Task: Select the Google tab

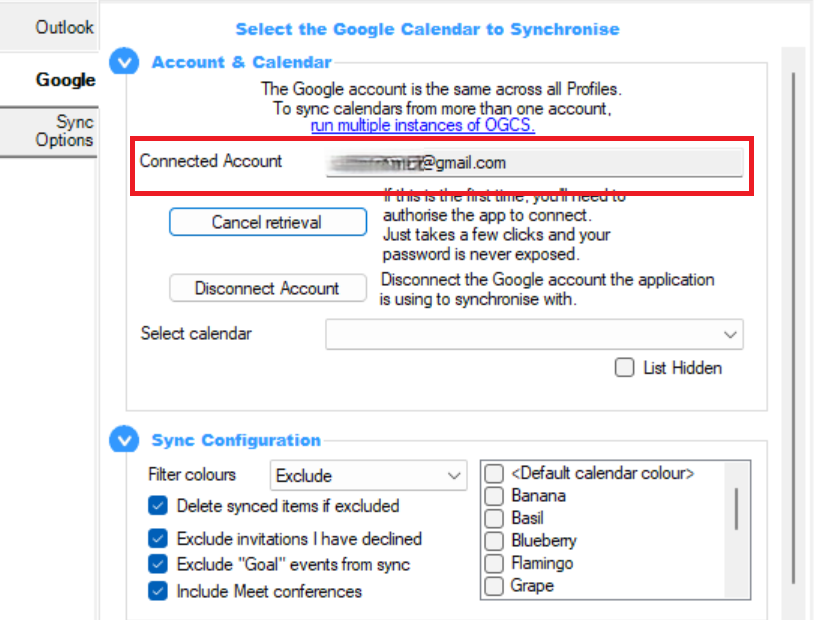Action: tap(49, 79)
